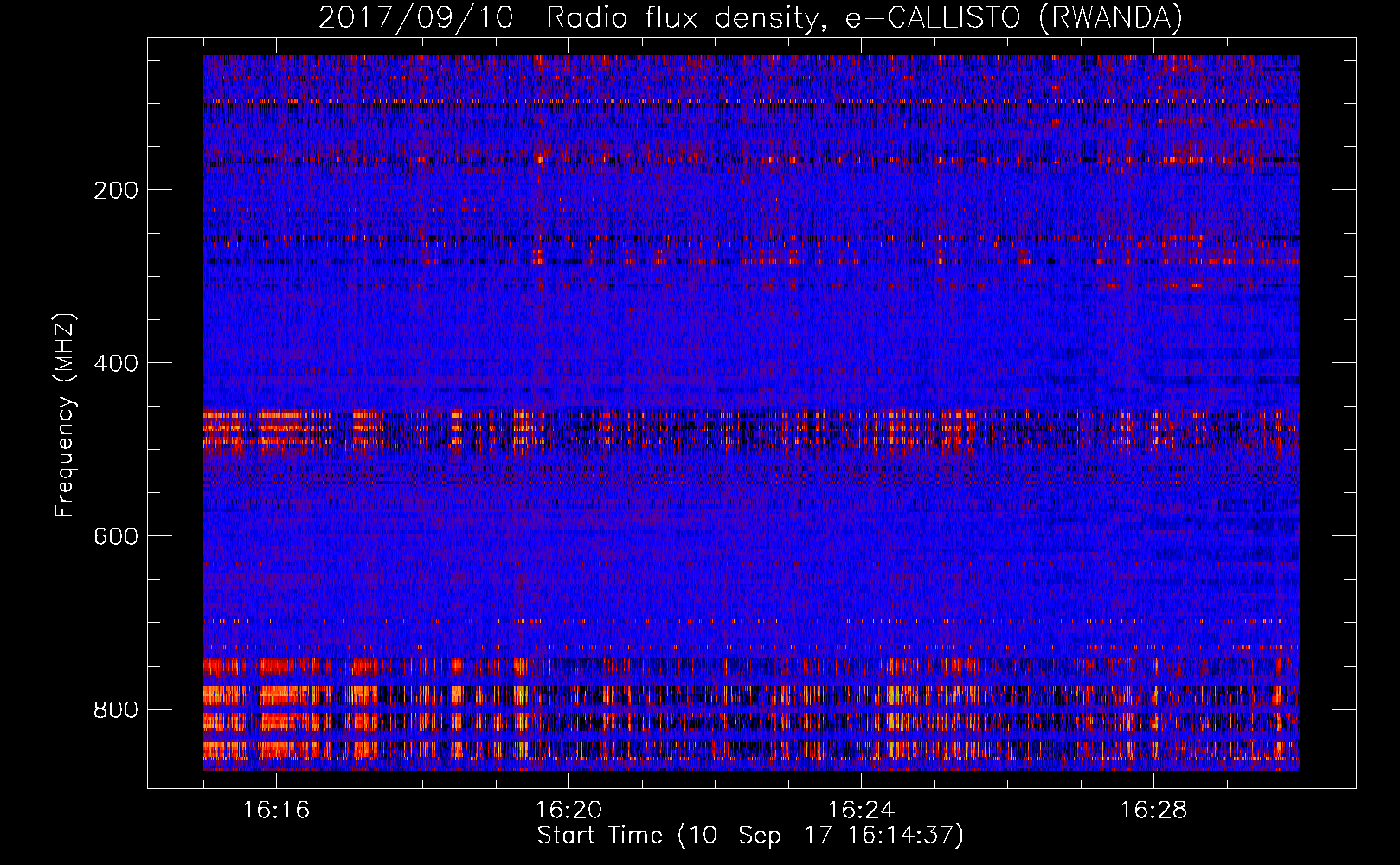Click the 200 frequency tick label
The height and width of the screenshot is (865, 1400).
116,190
